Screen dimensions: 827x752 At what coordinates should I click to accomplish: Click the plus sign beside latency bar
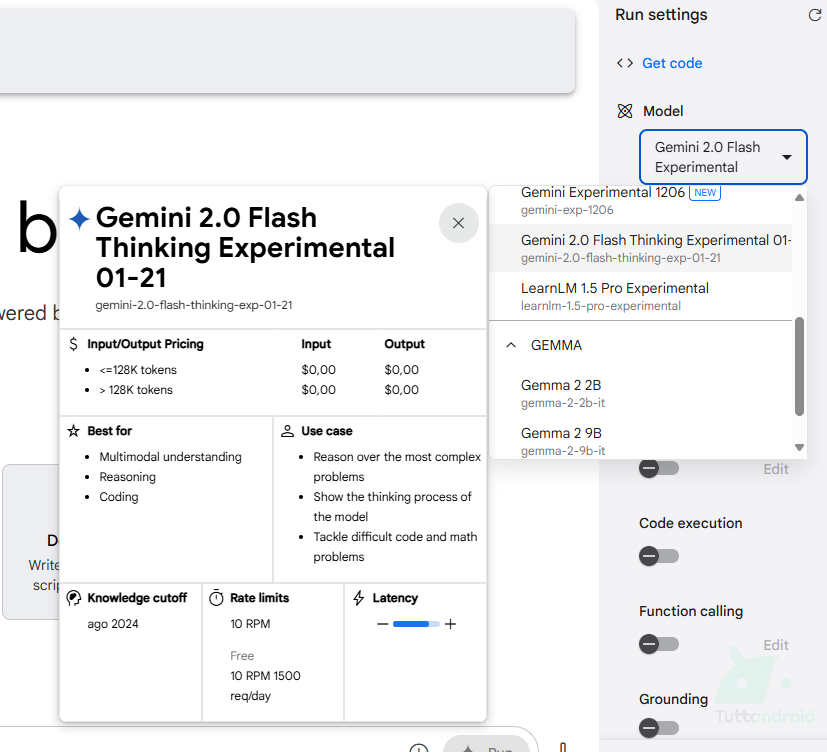[450, 624]
